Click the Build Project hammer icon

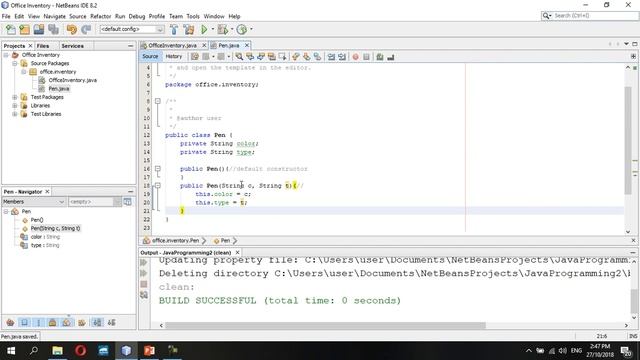[x=174, y=29]
